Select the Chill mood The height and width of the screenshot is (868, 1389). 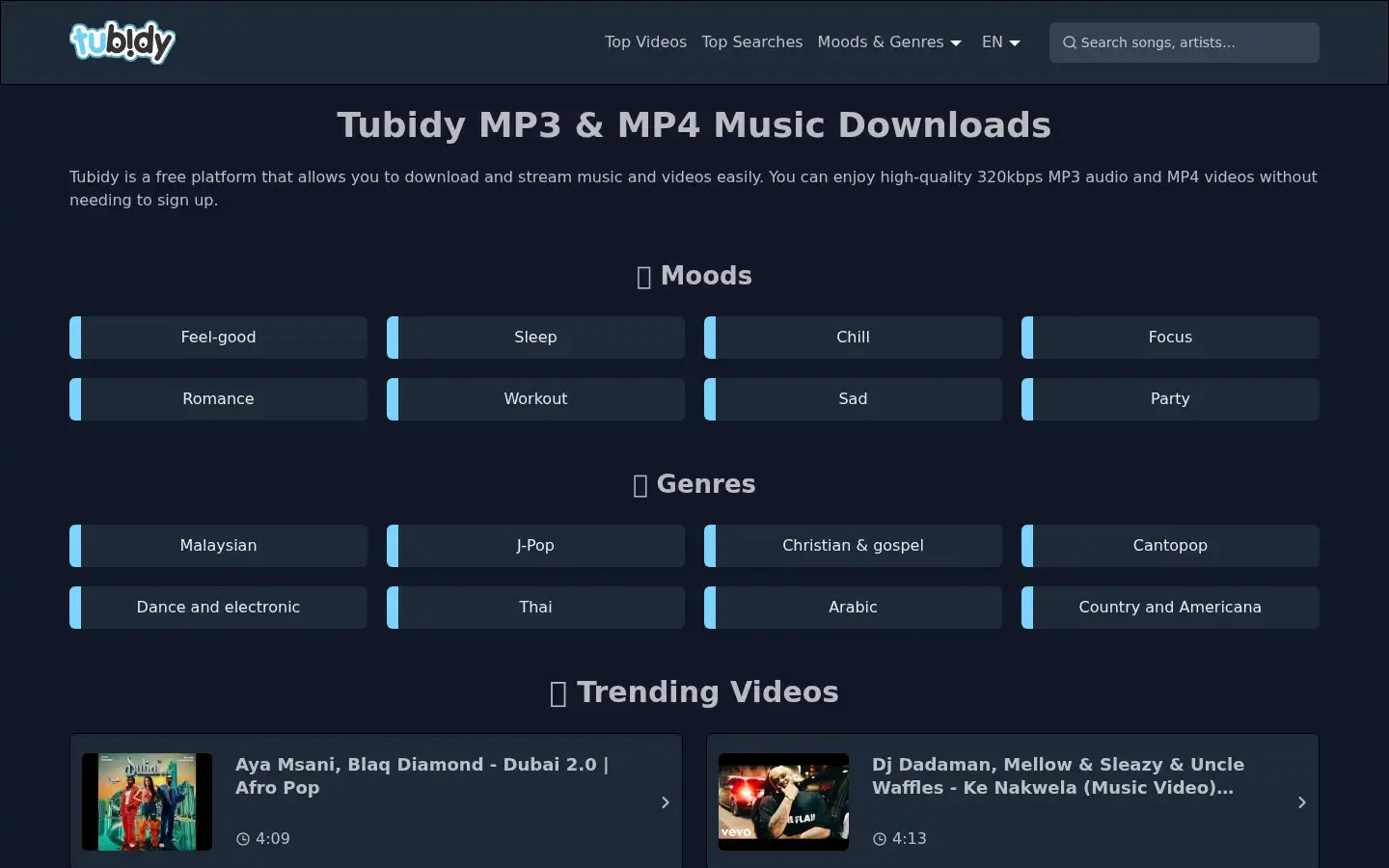point(853,338)
